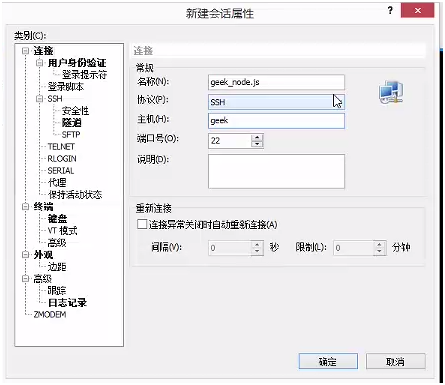
Task: Collapse the 用户身份验证 tree node
Action: pyautogui.click(x=40, y=63)
